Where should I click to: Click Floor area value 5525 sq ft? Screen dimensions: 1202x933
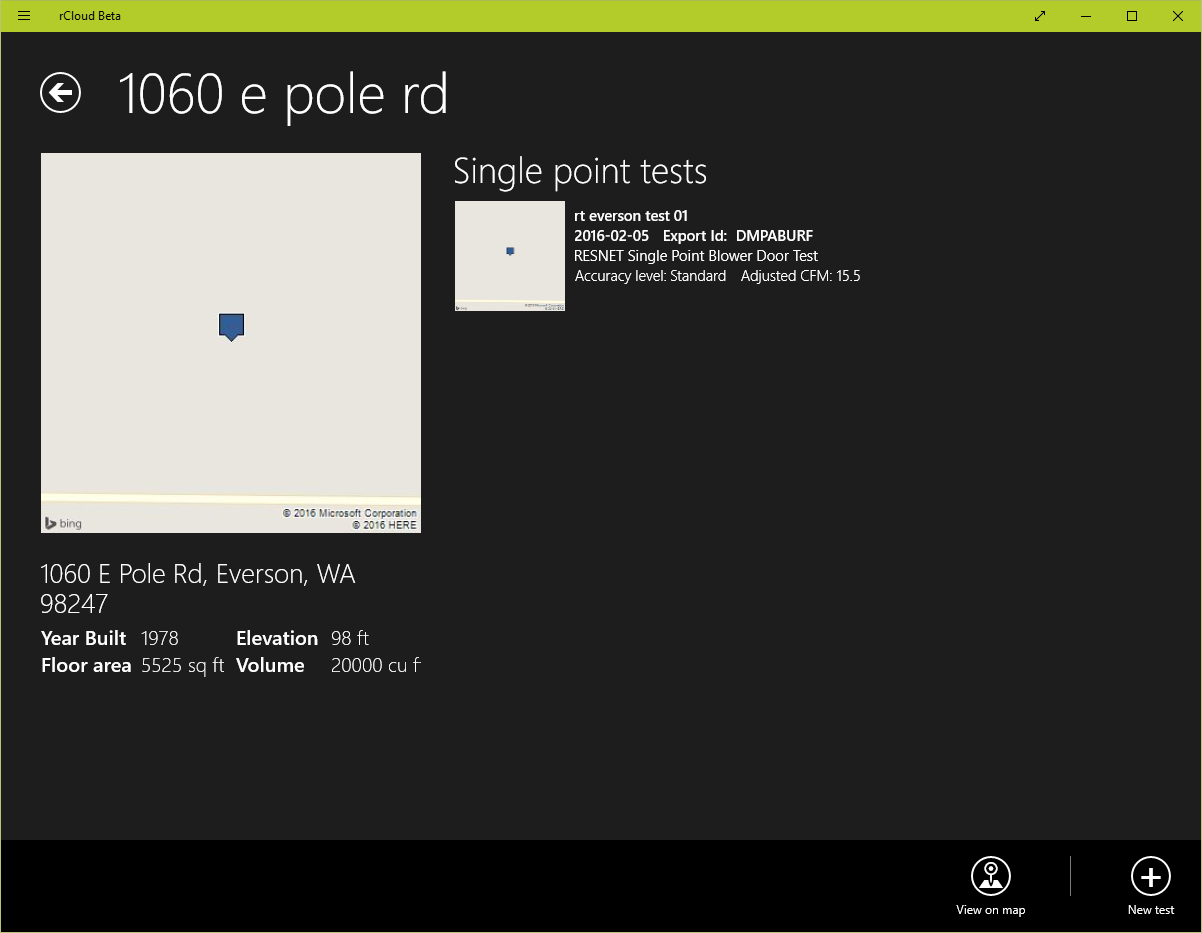click(183, 665)
